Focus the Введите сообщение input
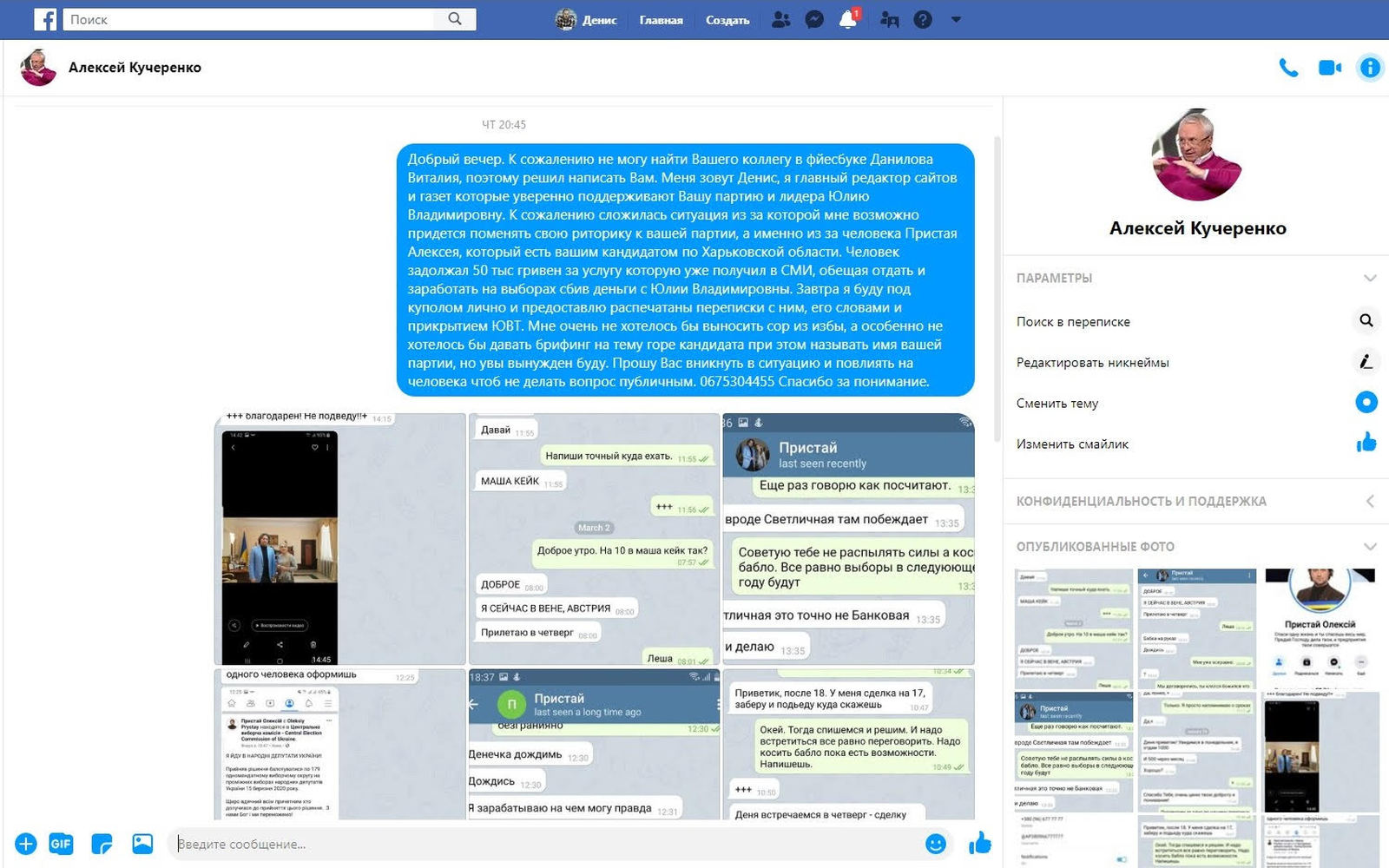 tap(545, 844)
